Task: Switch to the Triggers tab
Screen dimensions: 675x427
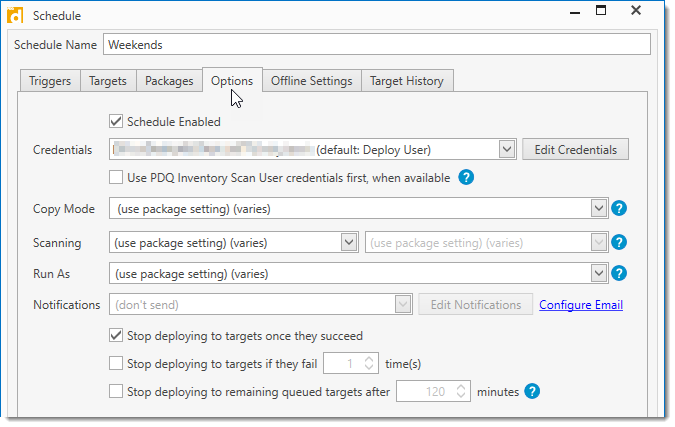Action: tap(49, 81)
